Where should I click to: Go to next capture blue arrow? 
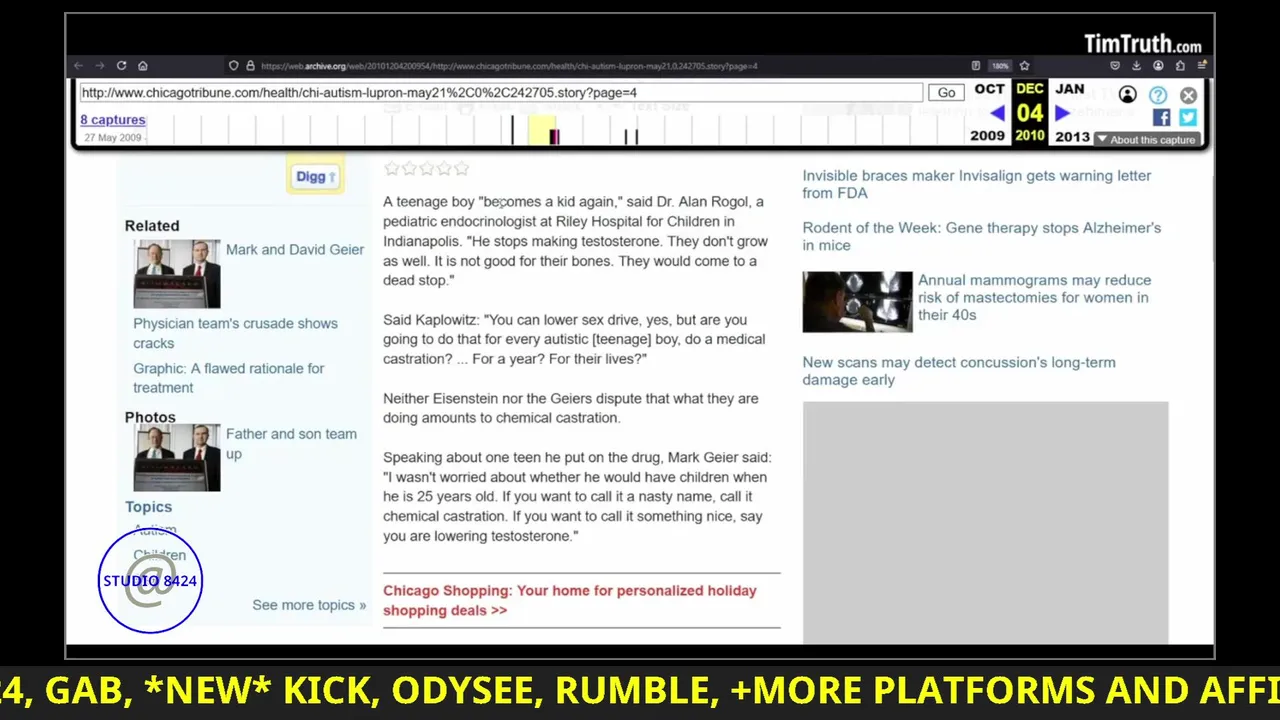1063,113
